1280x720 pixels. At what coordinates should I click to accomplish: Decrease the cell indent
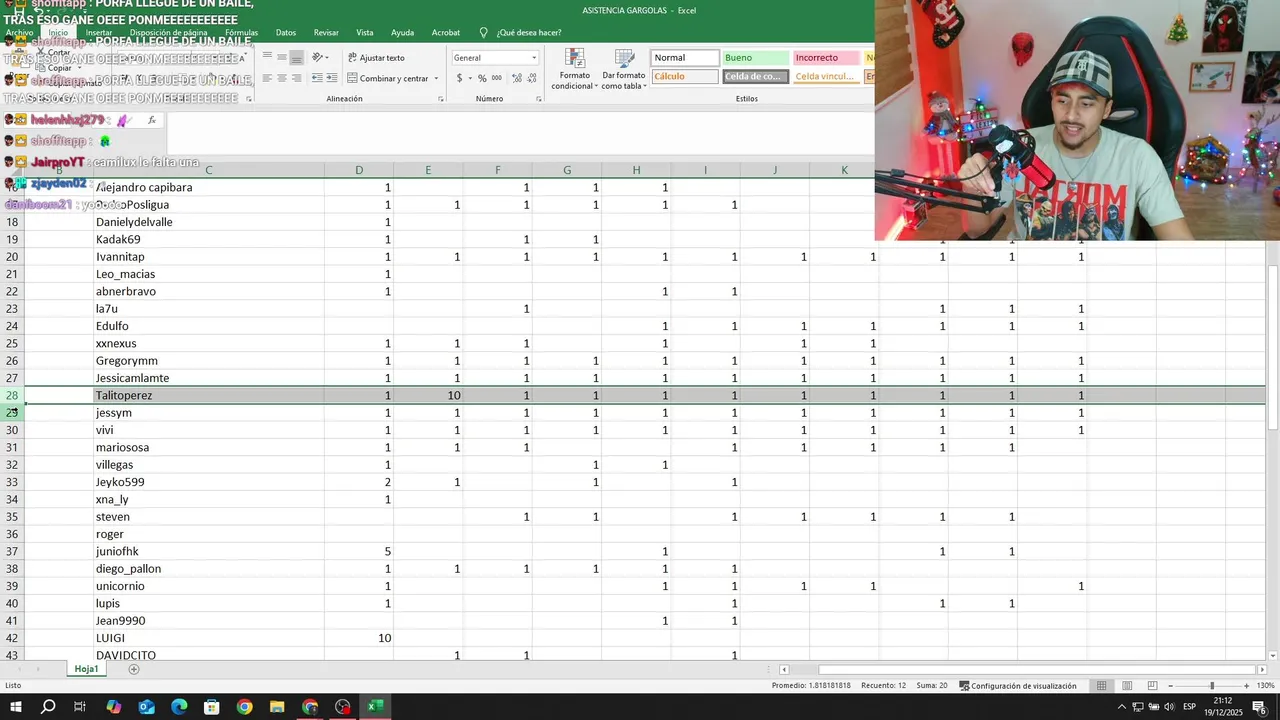[x=317, y=78]
